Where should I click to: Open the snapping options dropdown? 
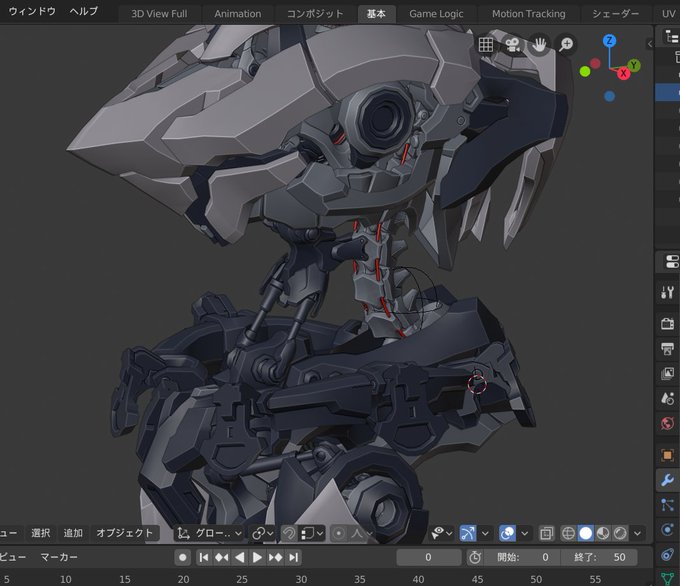point(312,533)
